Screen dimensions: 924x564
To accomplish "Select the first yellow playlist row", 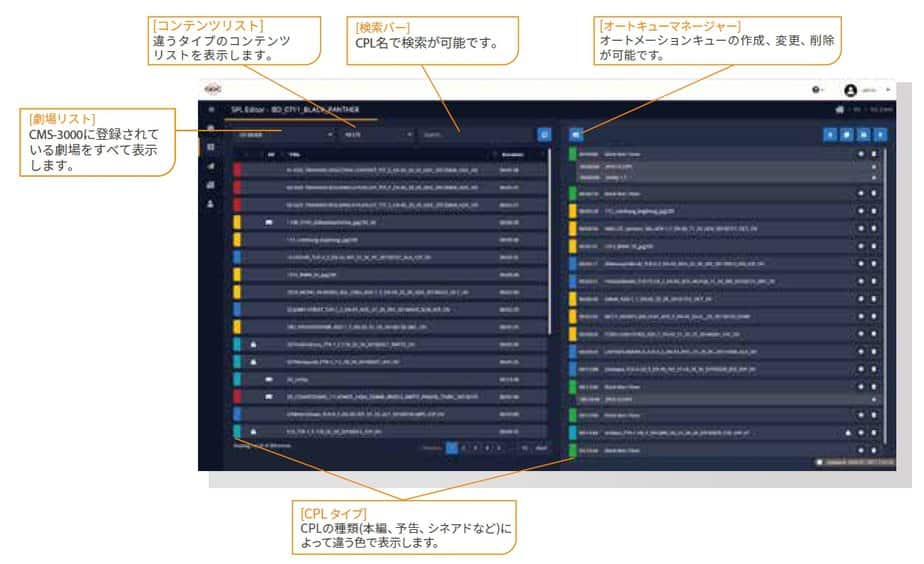I will point(725,211).
